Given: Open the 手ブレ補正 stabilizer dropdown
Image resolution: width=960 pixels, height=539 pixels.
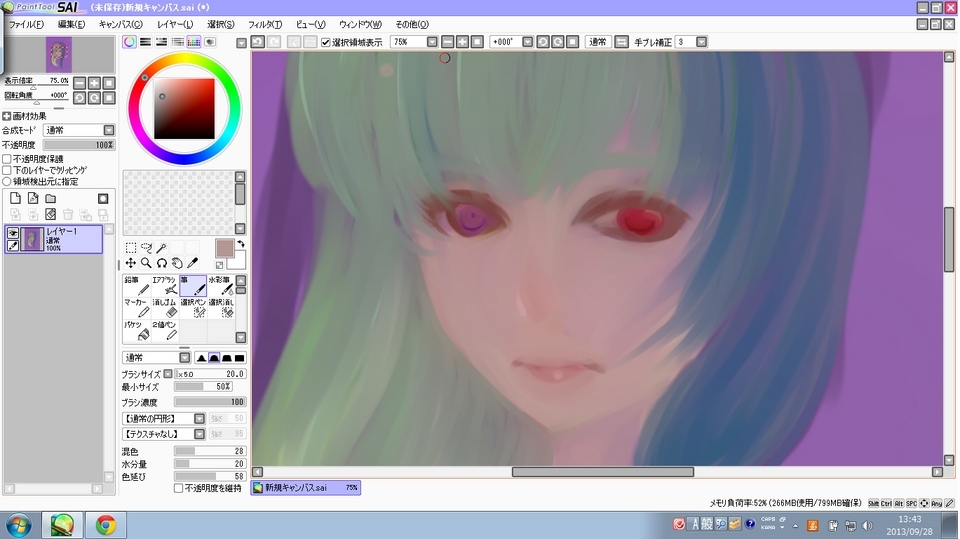Looking at the screenshot, I should (x=702, y=42).
